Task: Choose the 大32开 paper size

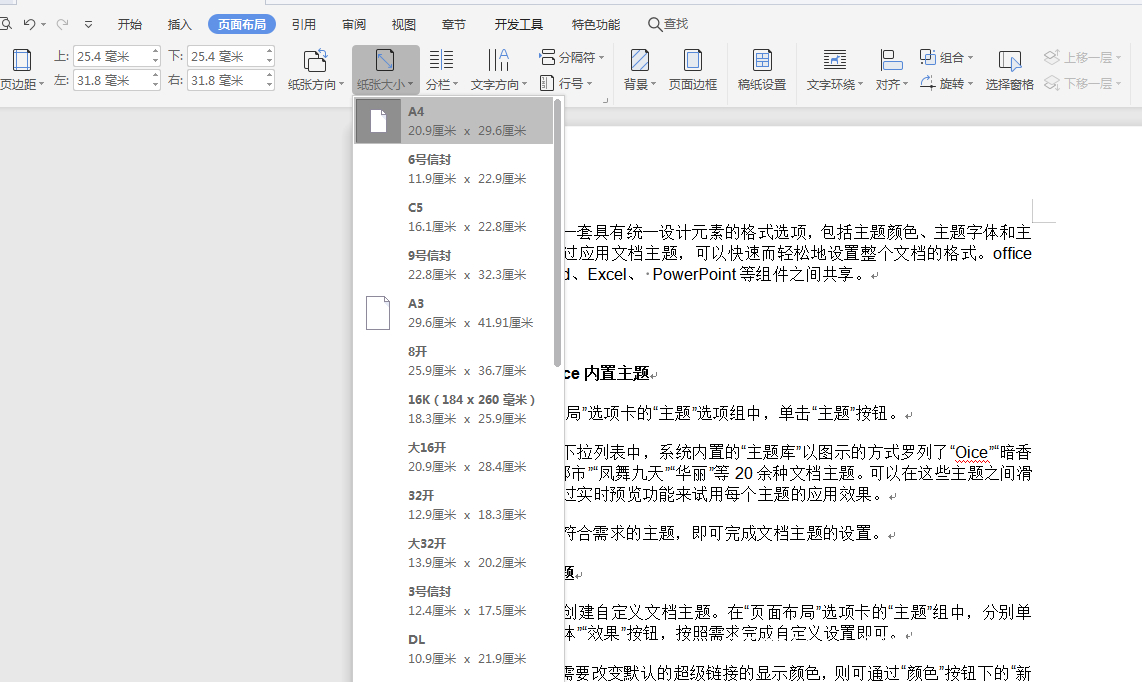Action: [454, 553]
